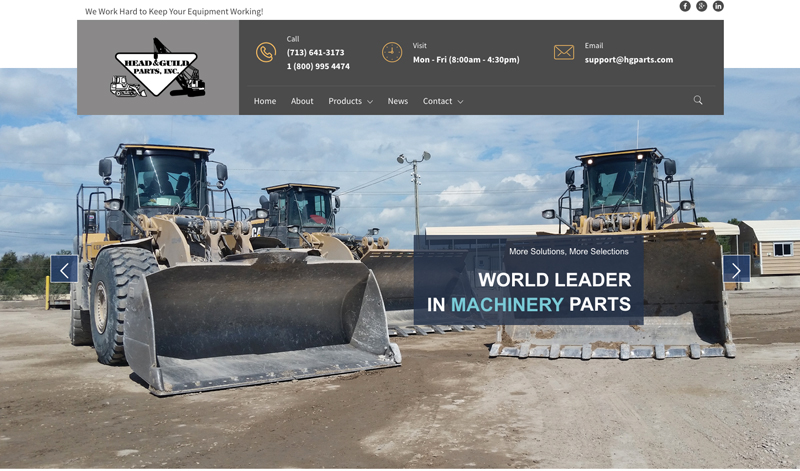Click the Head & Guild Parts logo
Viewport: 800px width, 471px height.
(158, 68)
